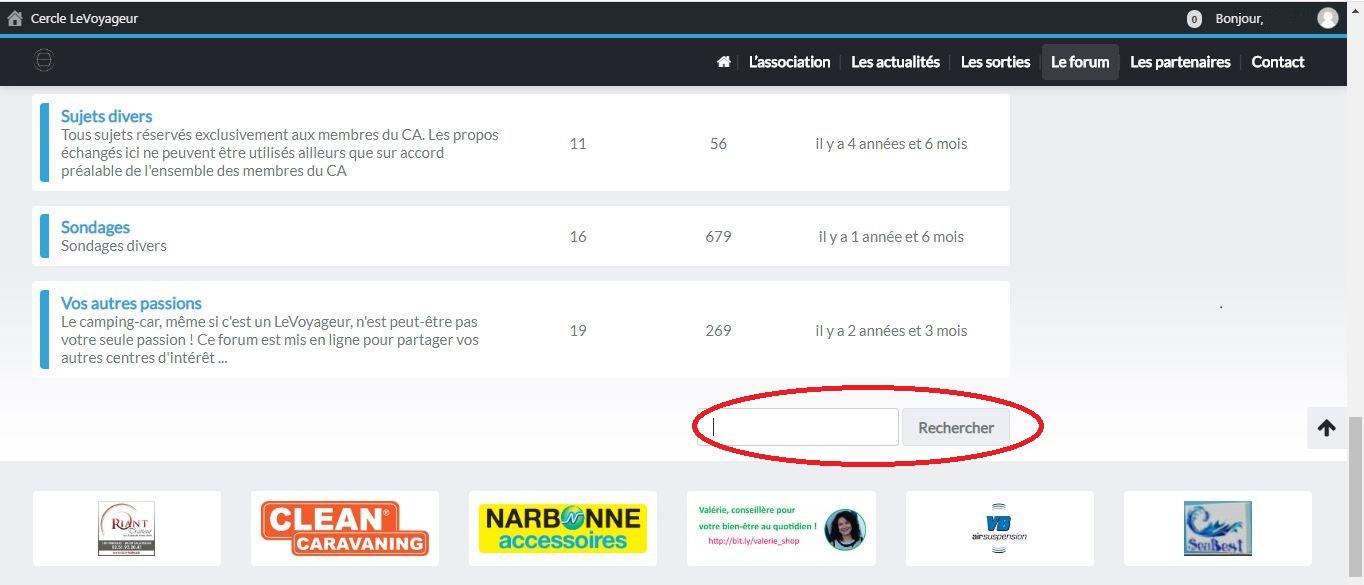Open the Sujets divers forum category

coord(106,116)
